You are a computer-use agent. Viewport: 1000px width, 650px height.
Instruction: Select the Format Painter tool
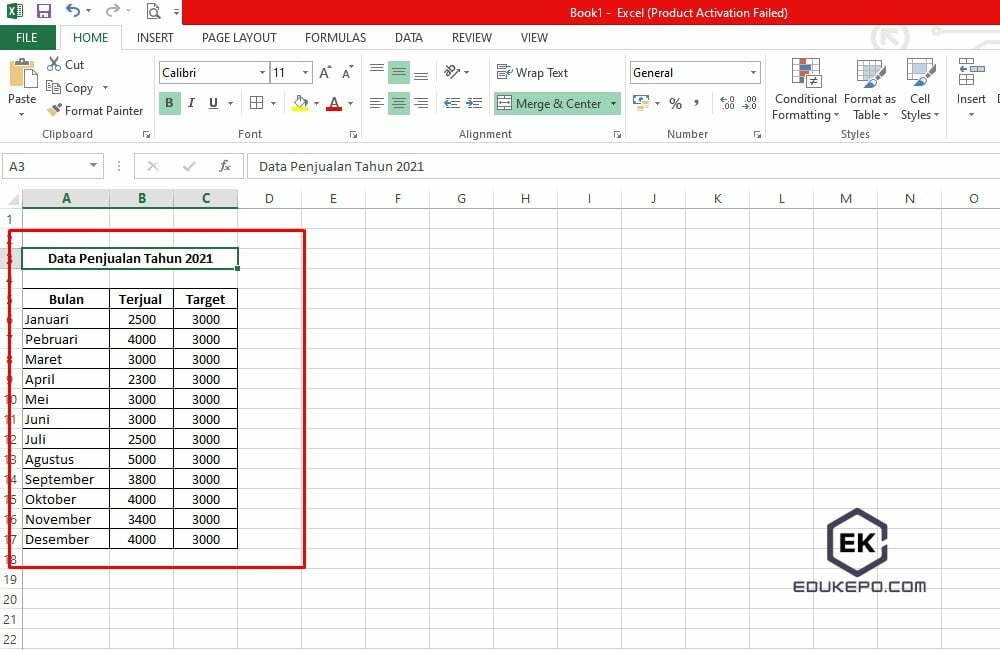[x=95, y=110]
